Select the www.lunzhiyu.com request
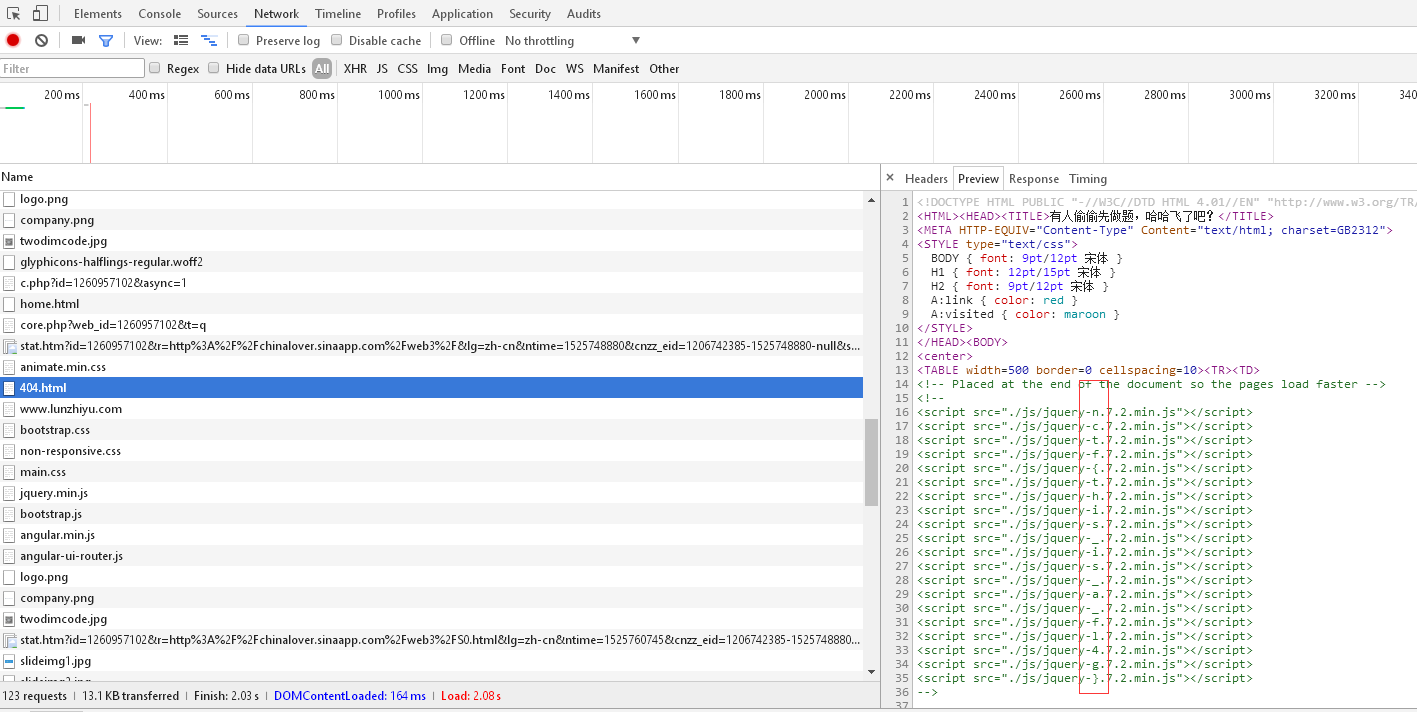The height and width of the screenshot is (712, 1417). (x=71, y=408)
